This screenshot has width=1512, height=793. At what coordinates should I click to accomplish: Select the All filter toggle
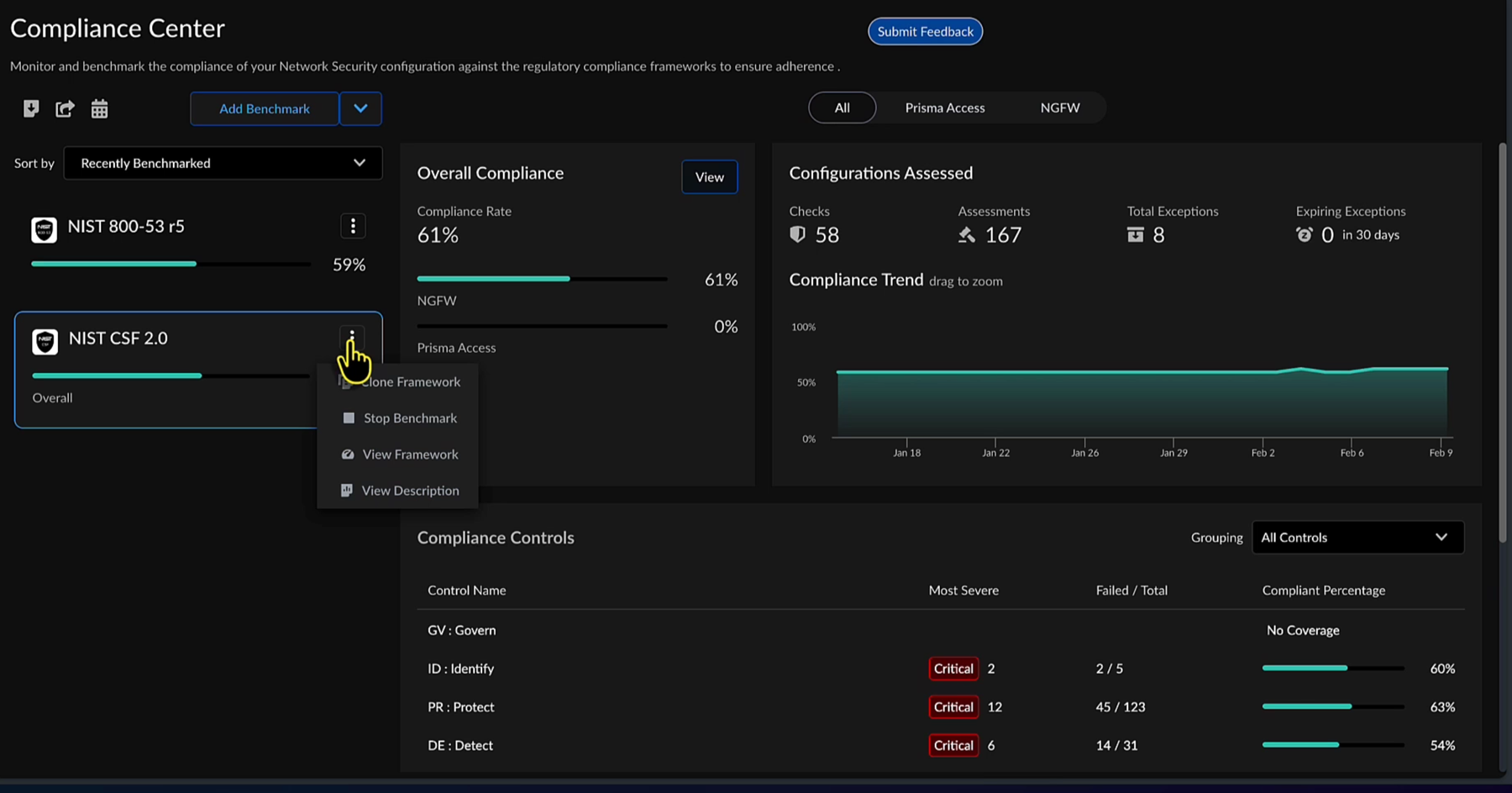click(842, 108)
